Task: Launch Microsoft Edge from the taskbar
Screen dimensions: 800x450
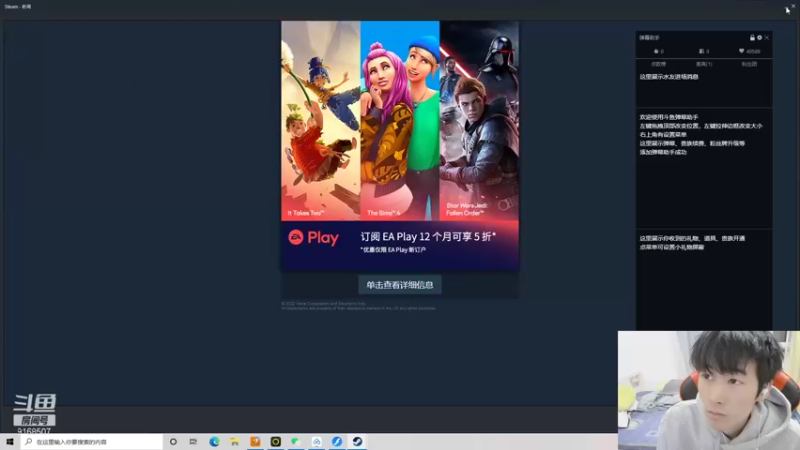Action: [x=214, y=442]
